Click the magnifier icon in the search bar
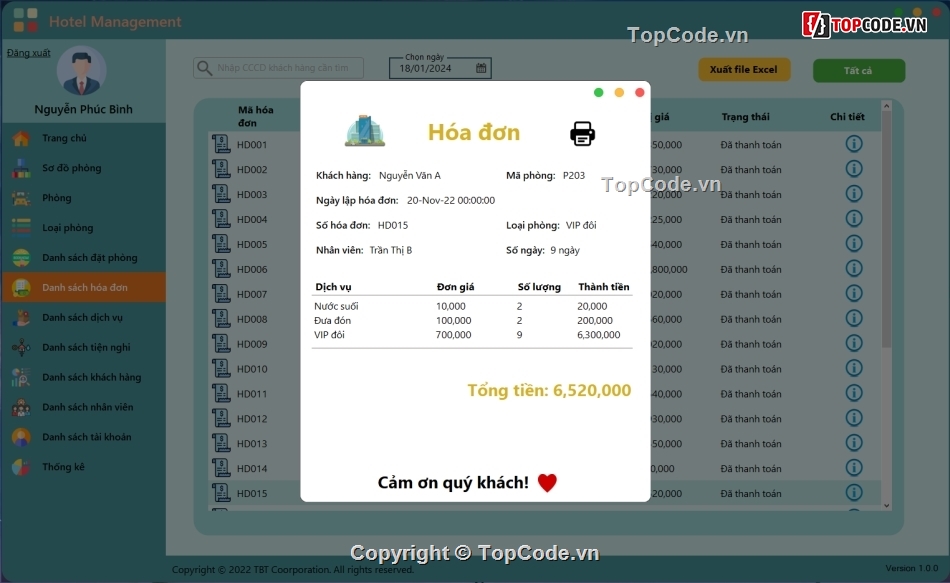This screenshot has height=583, width=950. coord(203,67)
